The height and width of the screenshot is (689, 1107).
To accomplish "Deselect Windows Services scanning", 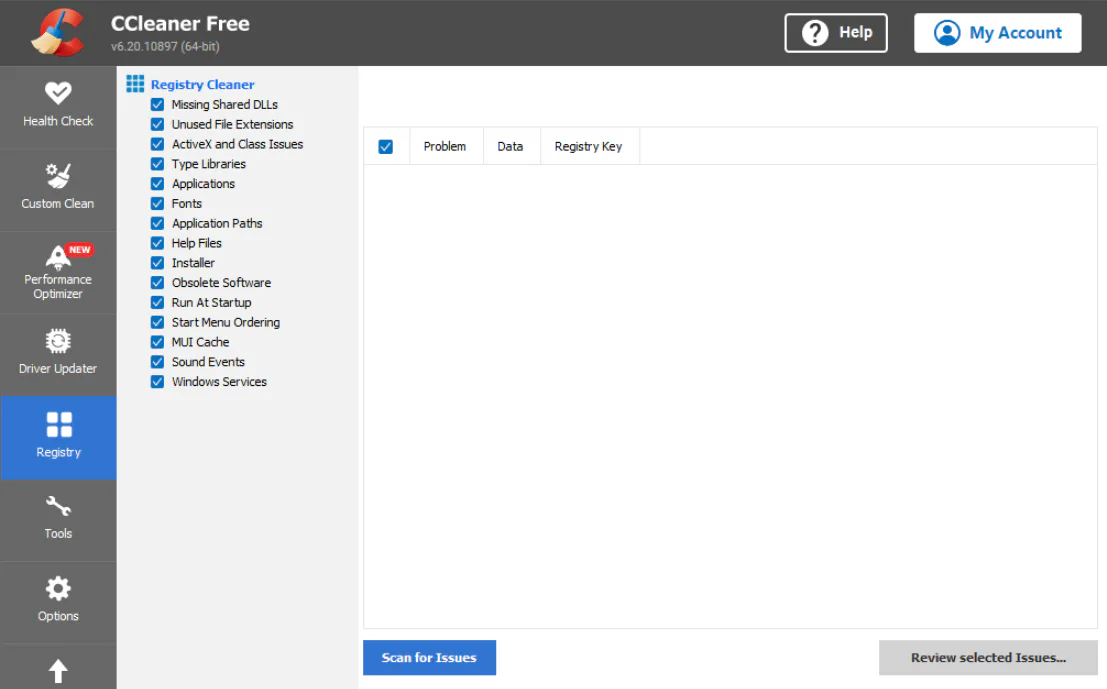I will pos(157,381).
